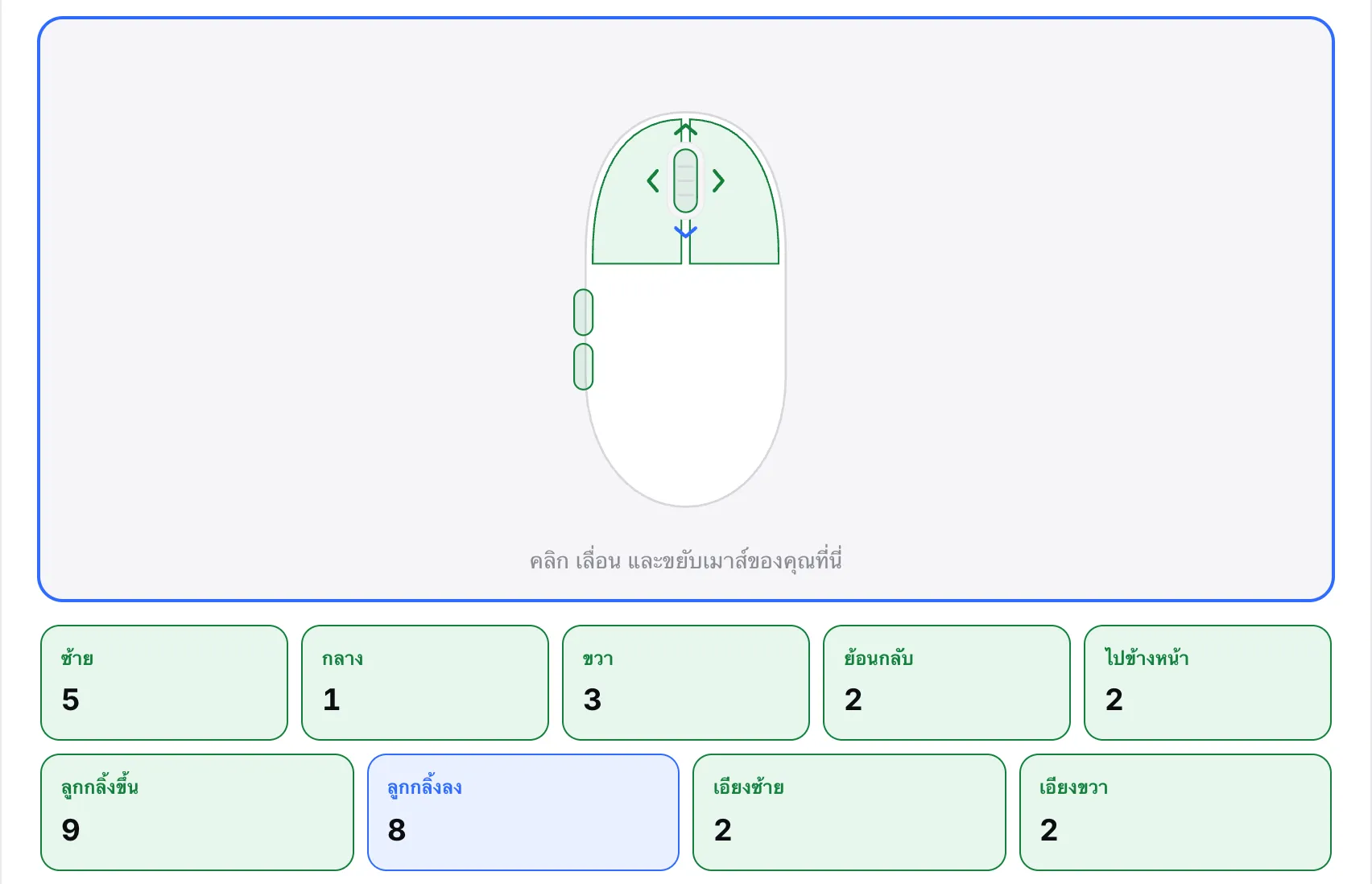This screenshot has height=884, width=1372.
Task: Select the ไปข้างหน้า counter card
Action: click(1208, 683)
